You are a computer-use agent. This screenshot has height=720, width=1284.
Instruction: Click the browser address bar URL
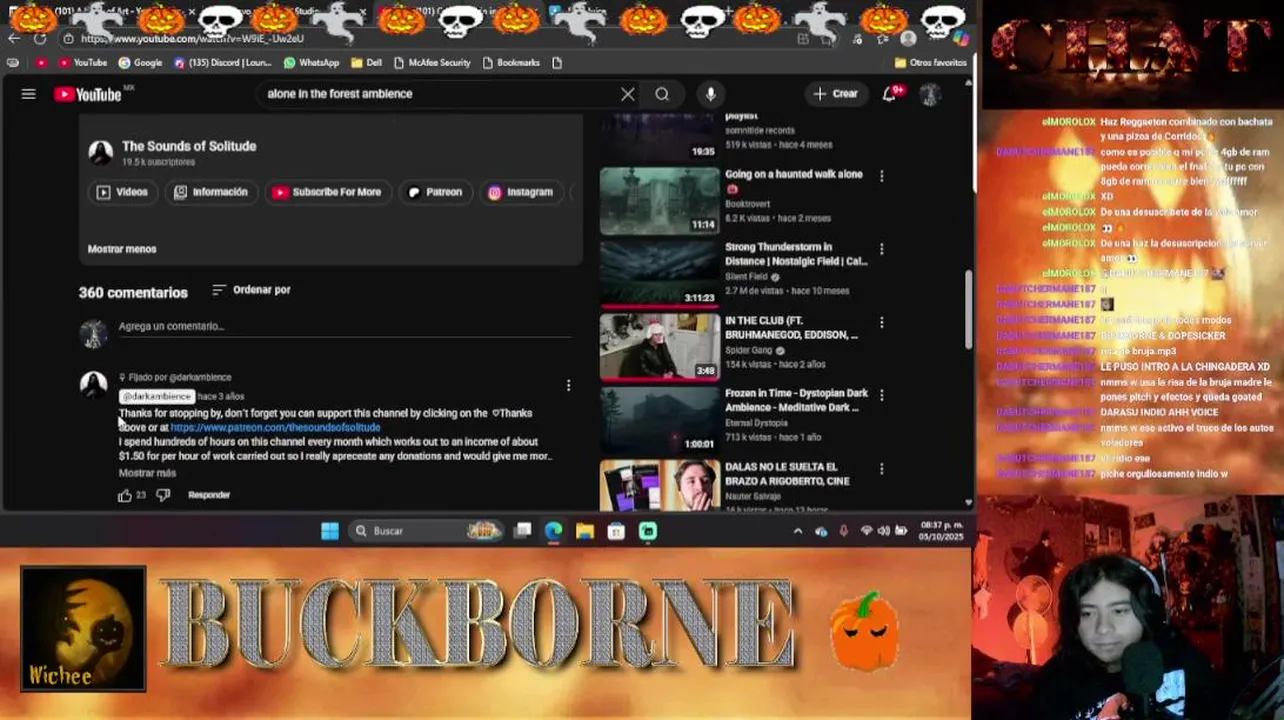pyautogui.click(x=192, y=39)
